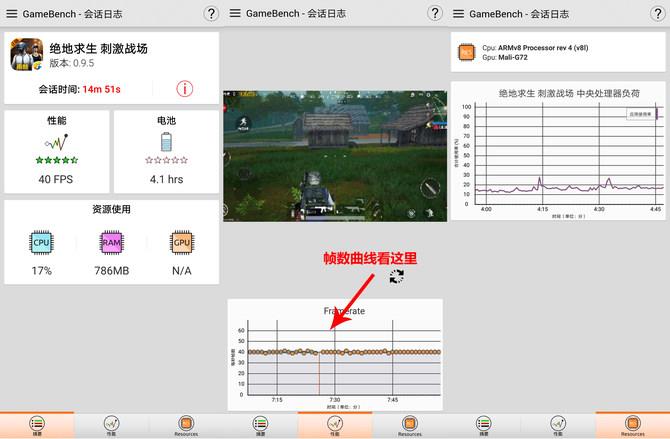The width and height of the screenshot is (670, 439).
Task: Open hamburger menu in left summary screen
Action: 12,14
